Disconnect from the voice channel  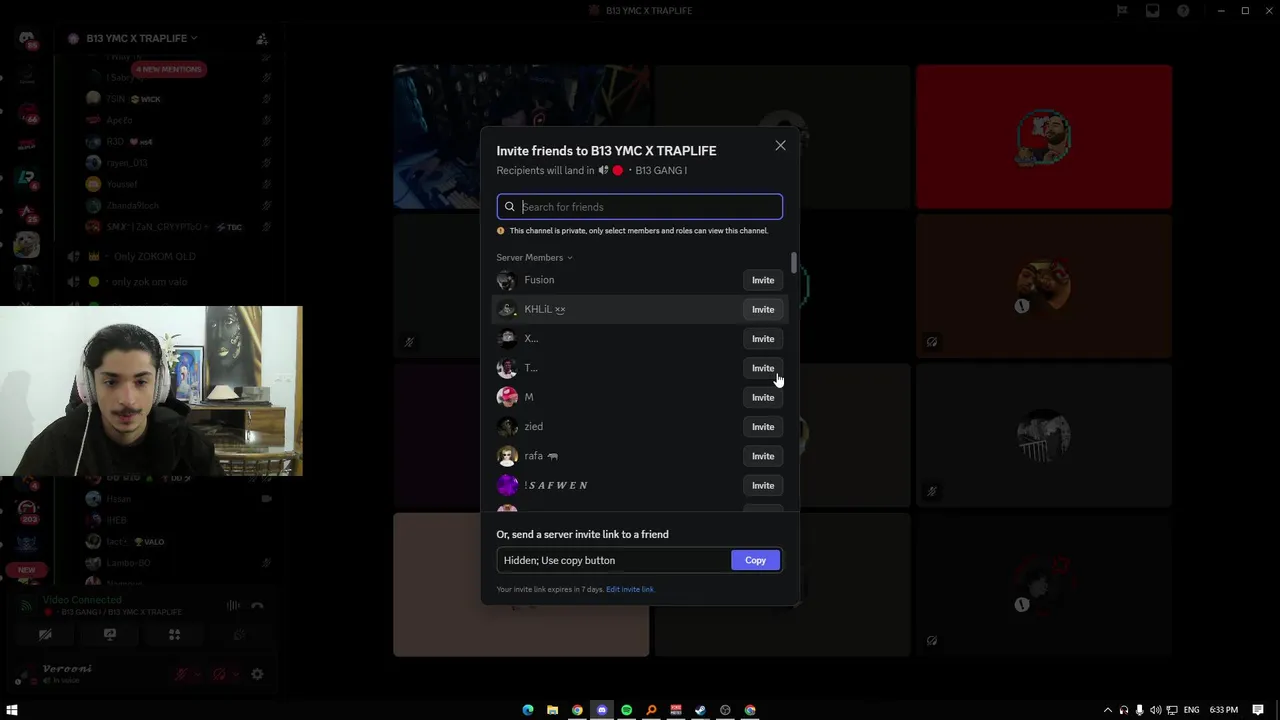pyautogui.click(x=257, y=605)
